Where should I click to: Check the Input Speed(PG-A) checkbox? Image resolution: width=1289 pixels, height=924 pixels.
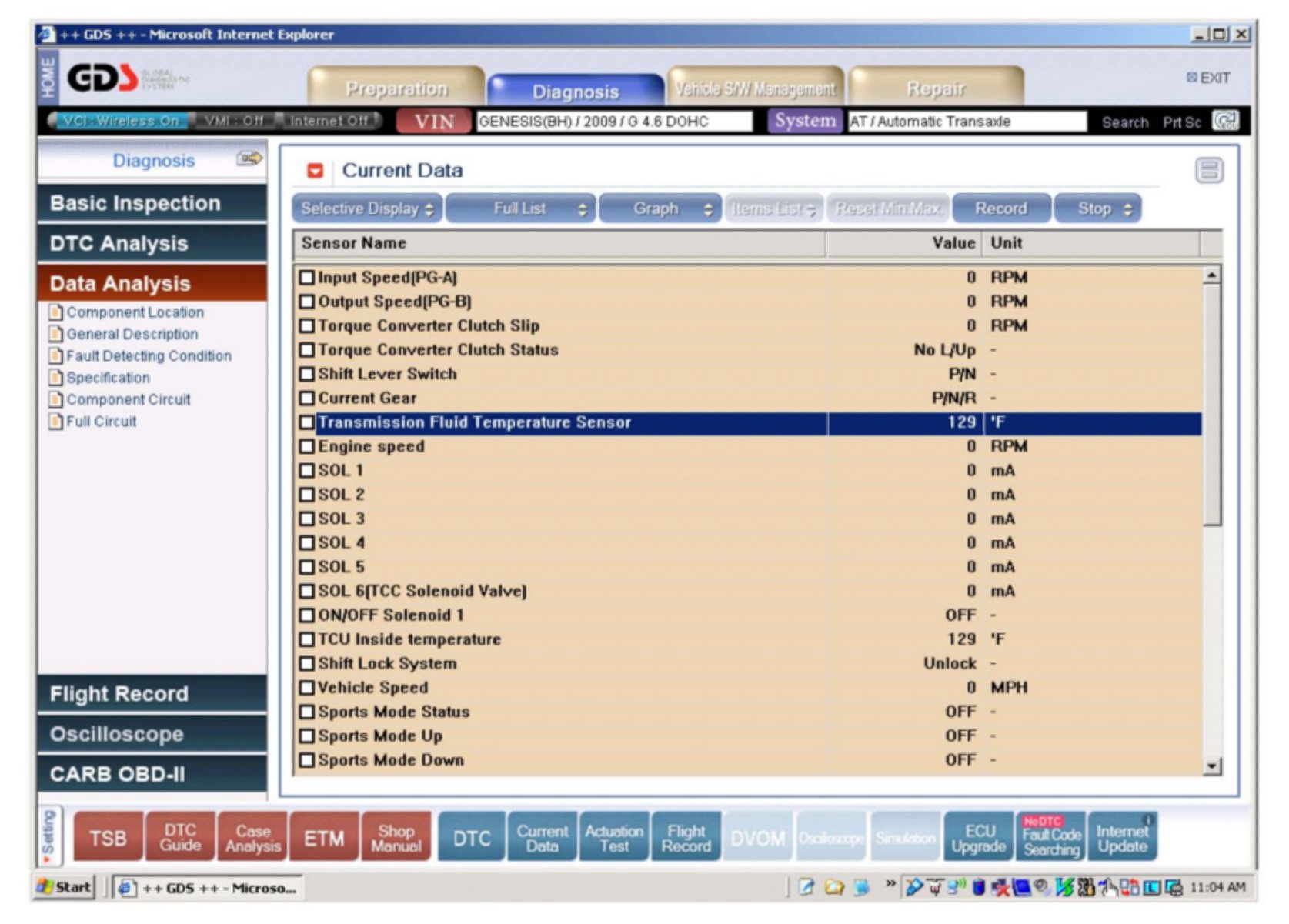click(307, 277)
